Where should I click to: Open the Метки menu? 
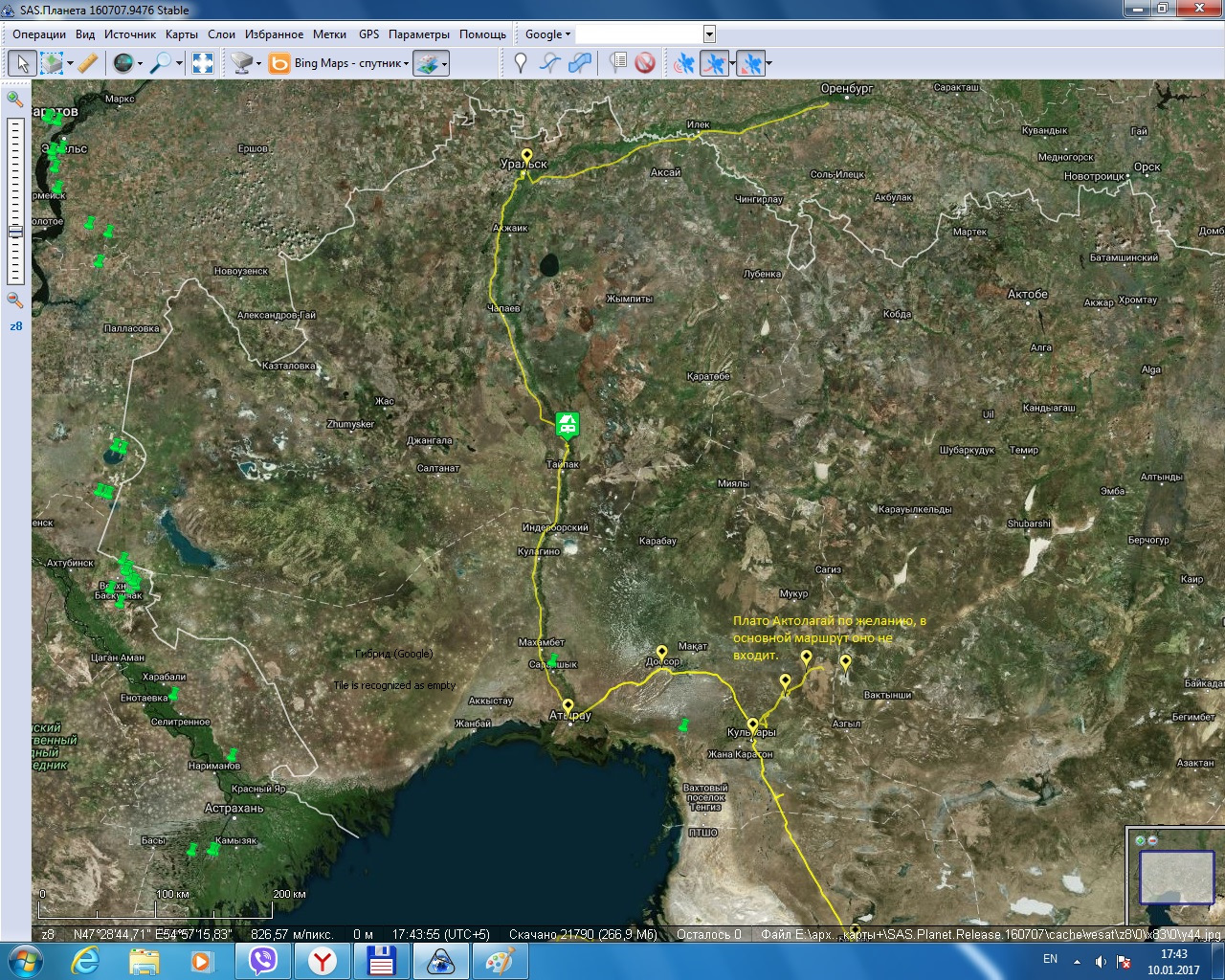point(329,34)
